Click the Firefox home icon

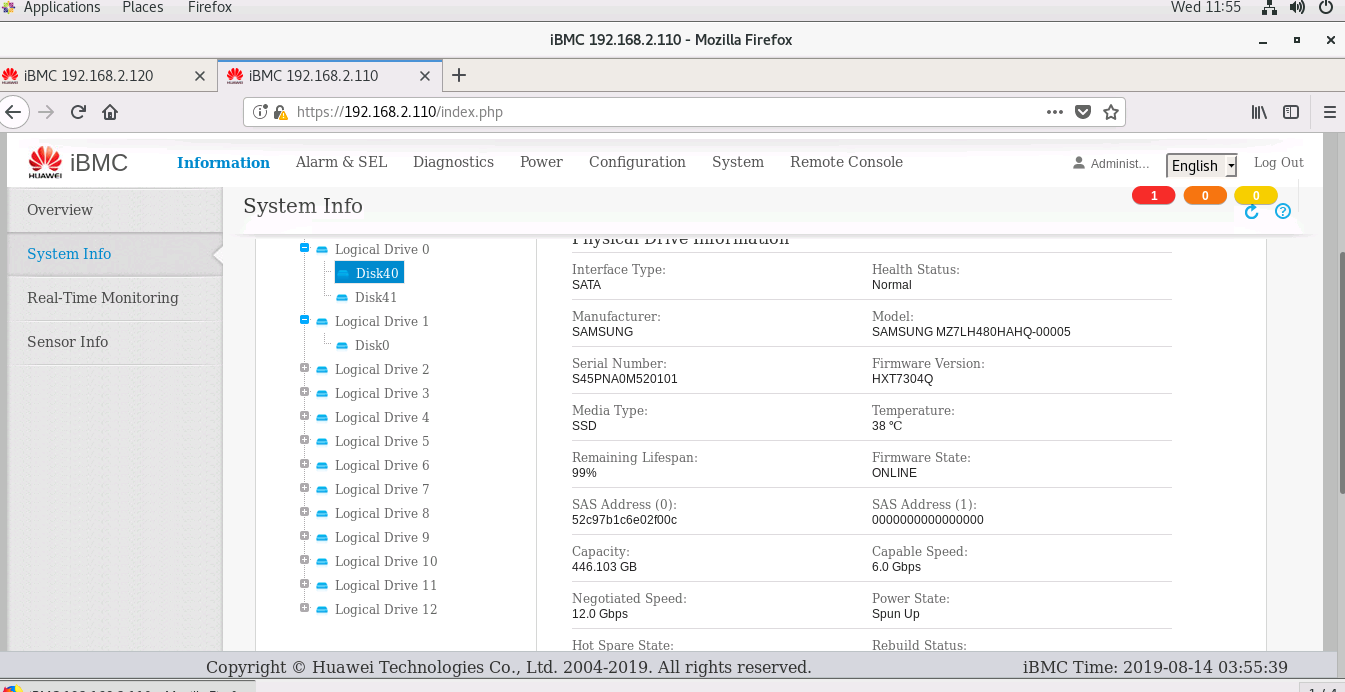tap(110, 112)
